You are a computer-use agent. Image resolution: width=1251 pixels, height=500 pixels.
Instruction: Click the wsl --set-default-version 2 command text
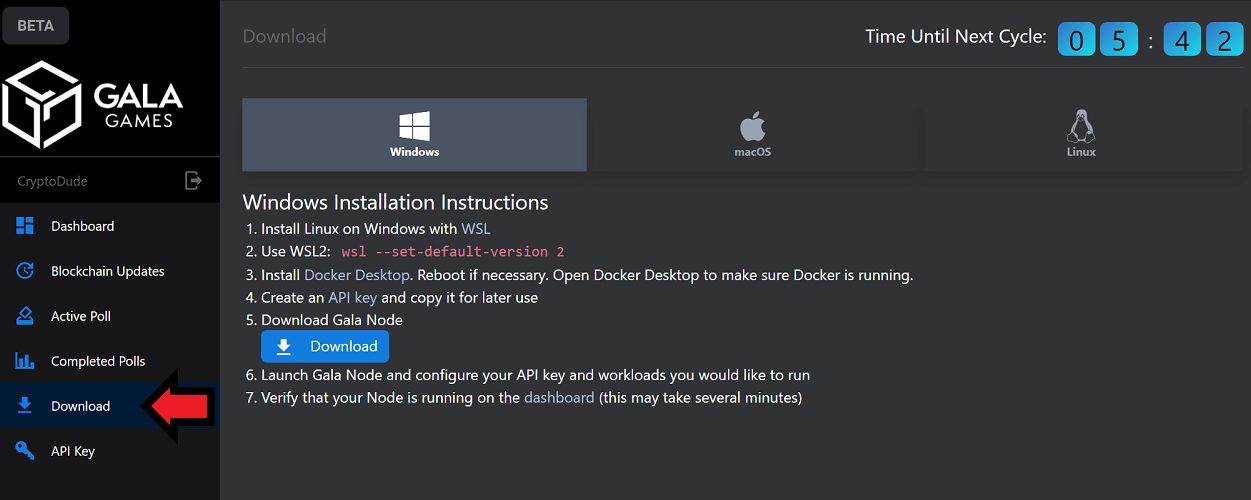[453, 252]
